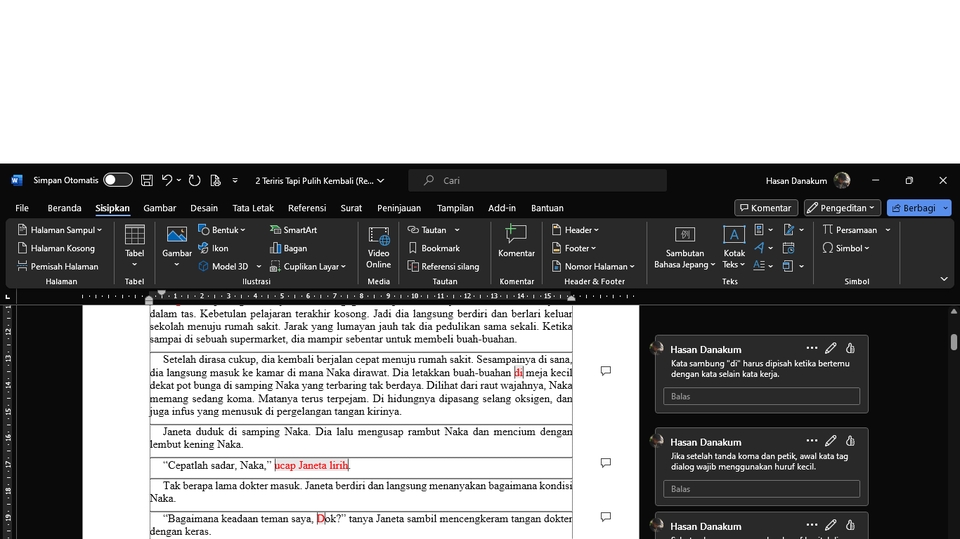Expand the Tautan dropdown arrow
This screenshot has height=539, width=960.
coord(457,230)
